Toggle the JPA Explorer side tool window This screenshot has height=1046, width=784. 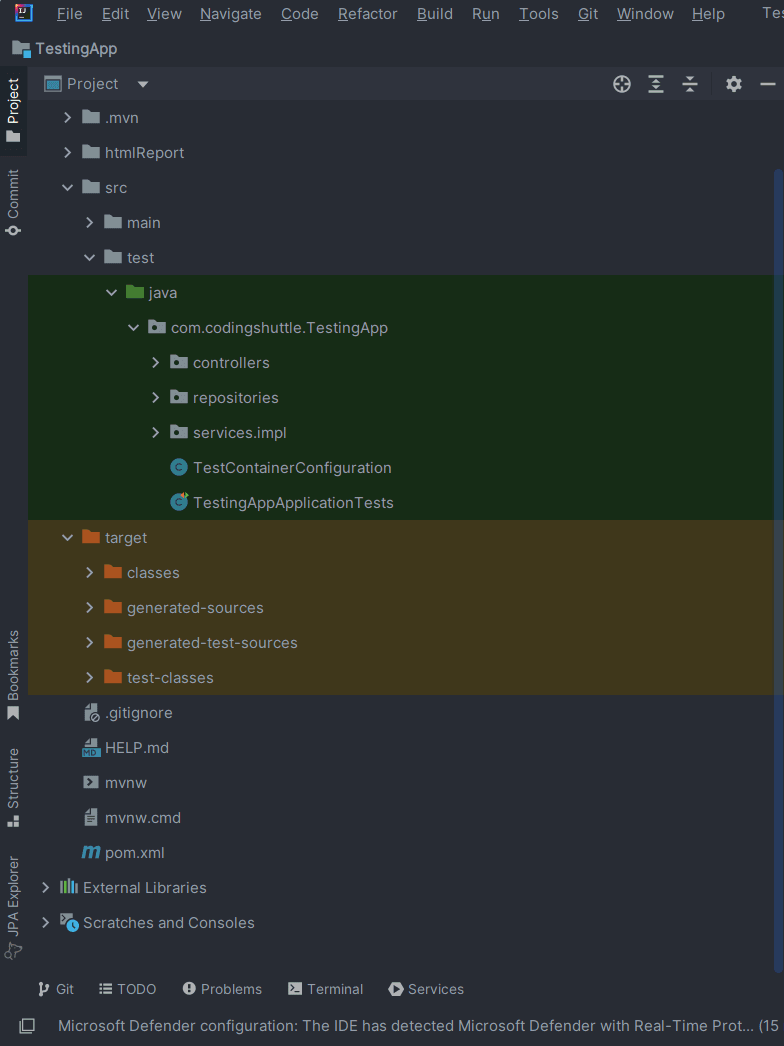point(13,907)
